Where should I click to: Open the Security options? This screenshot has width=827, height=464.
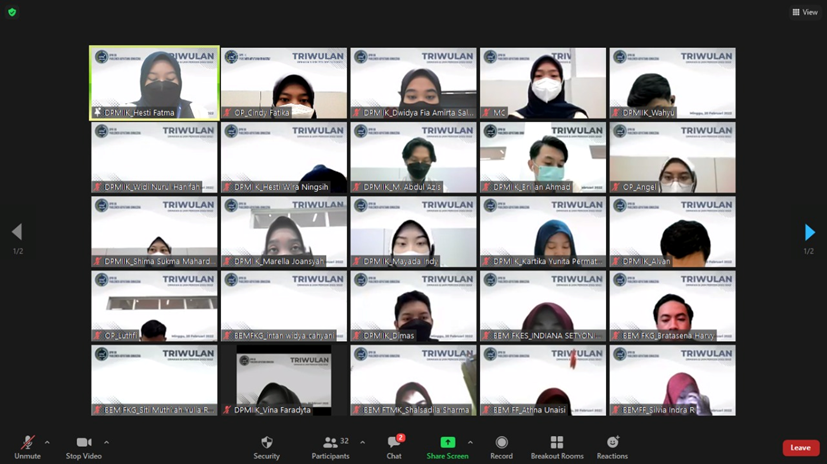pos(266,446)
